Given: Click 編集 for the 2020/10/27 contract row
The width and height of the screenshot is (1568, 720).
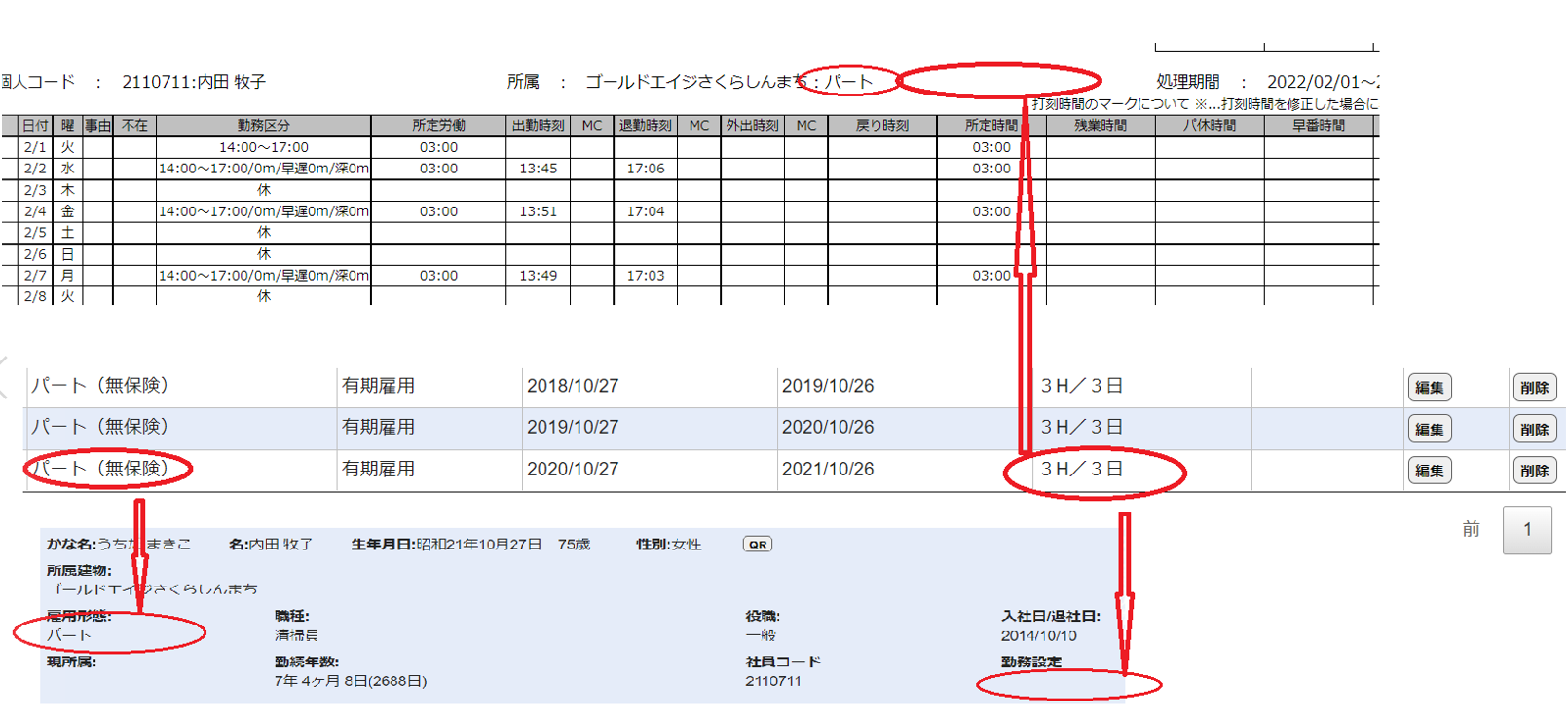Looking at the screenshot, I should click(1429, 471).
